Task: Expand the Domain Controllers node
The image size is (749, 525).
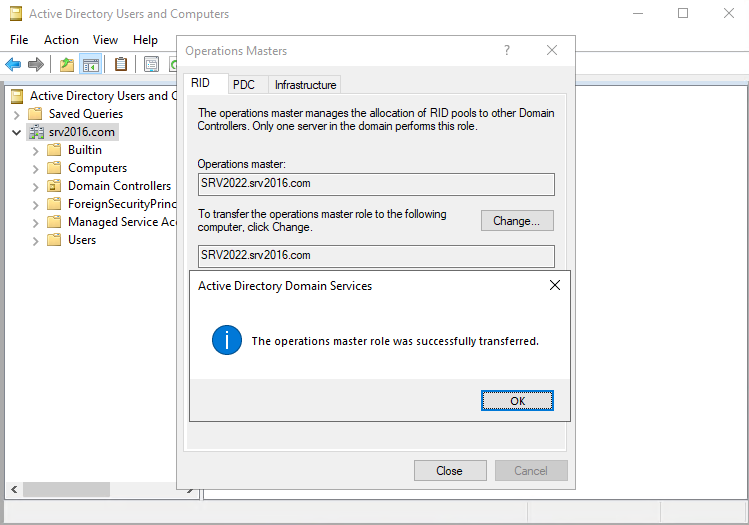Action: 35,187
